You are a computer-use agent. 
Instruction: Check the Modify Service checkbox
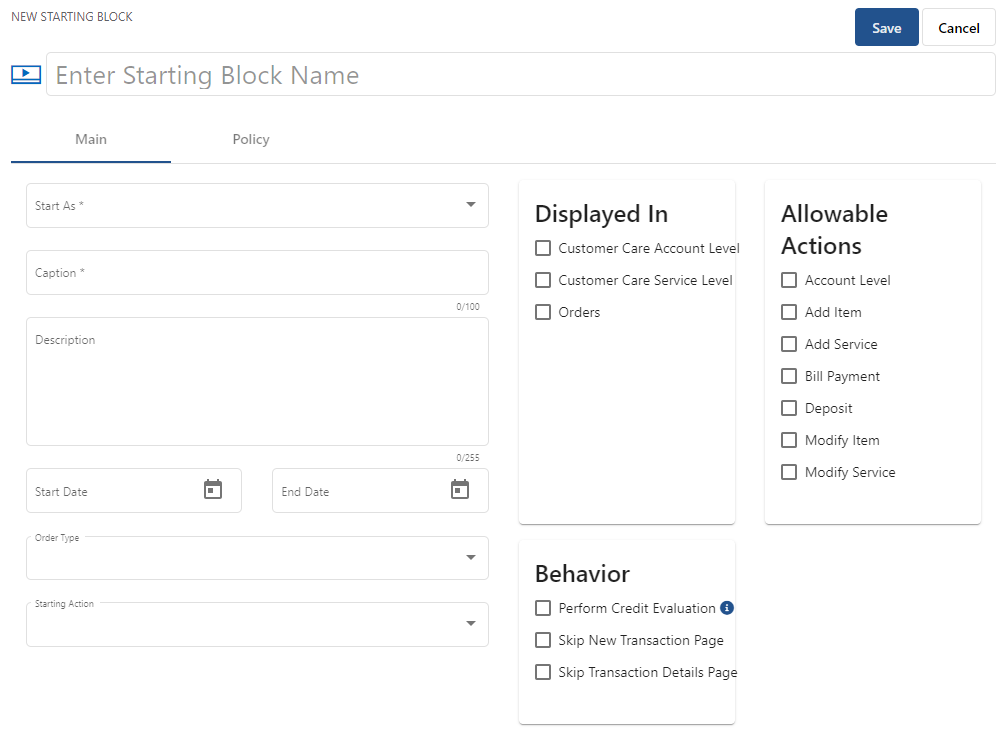[789, 473]
